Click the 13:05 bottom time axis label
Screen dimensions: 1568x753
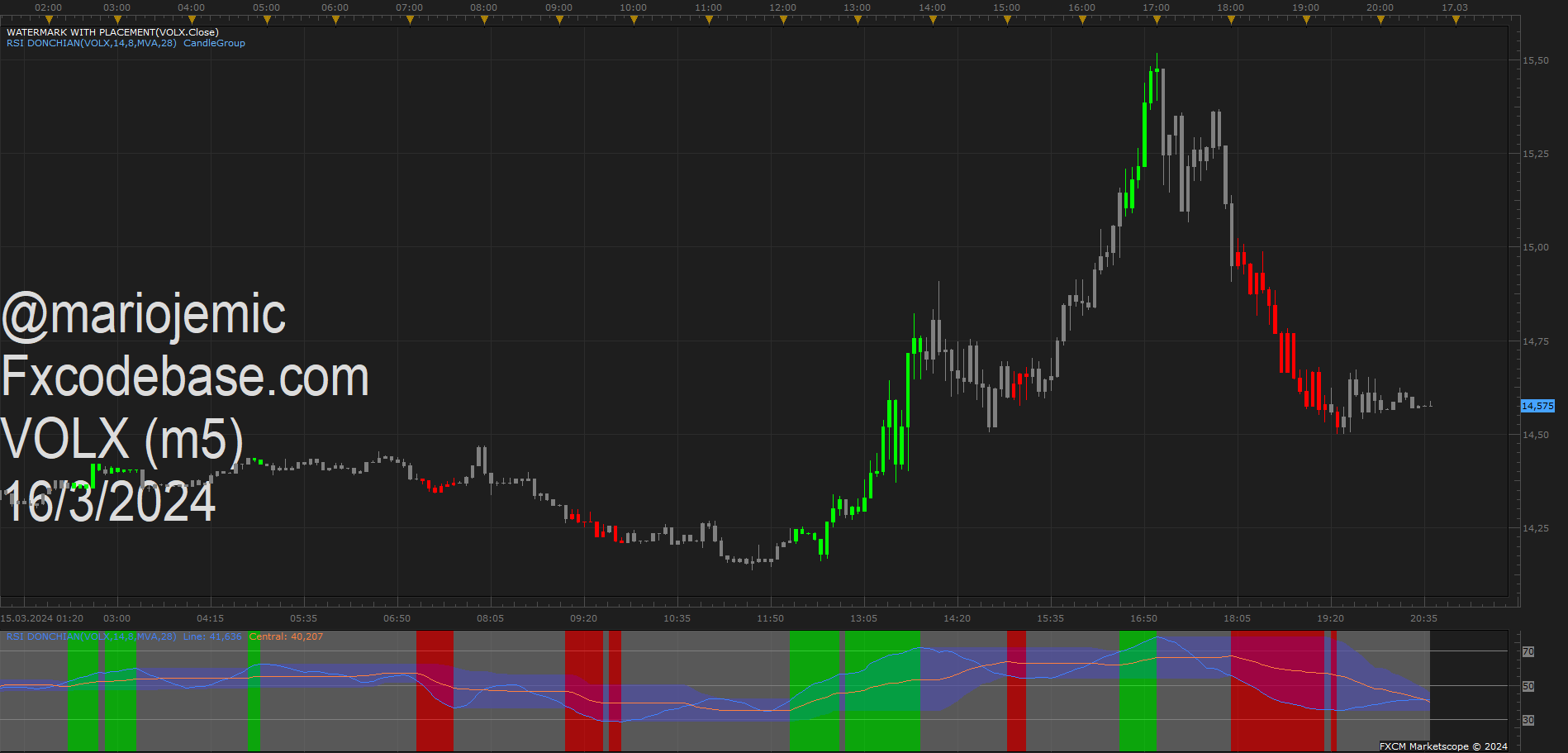pos(864,618)
